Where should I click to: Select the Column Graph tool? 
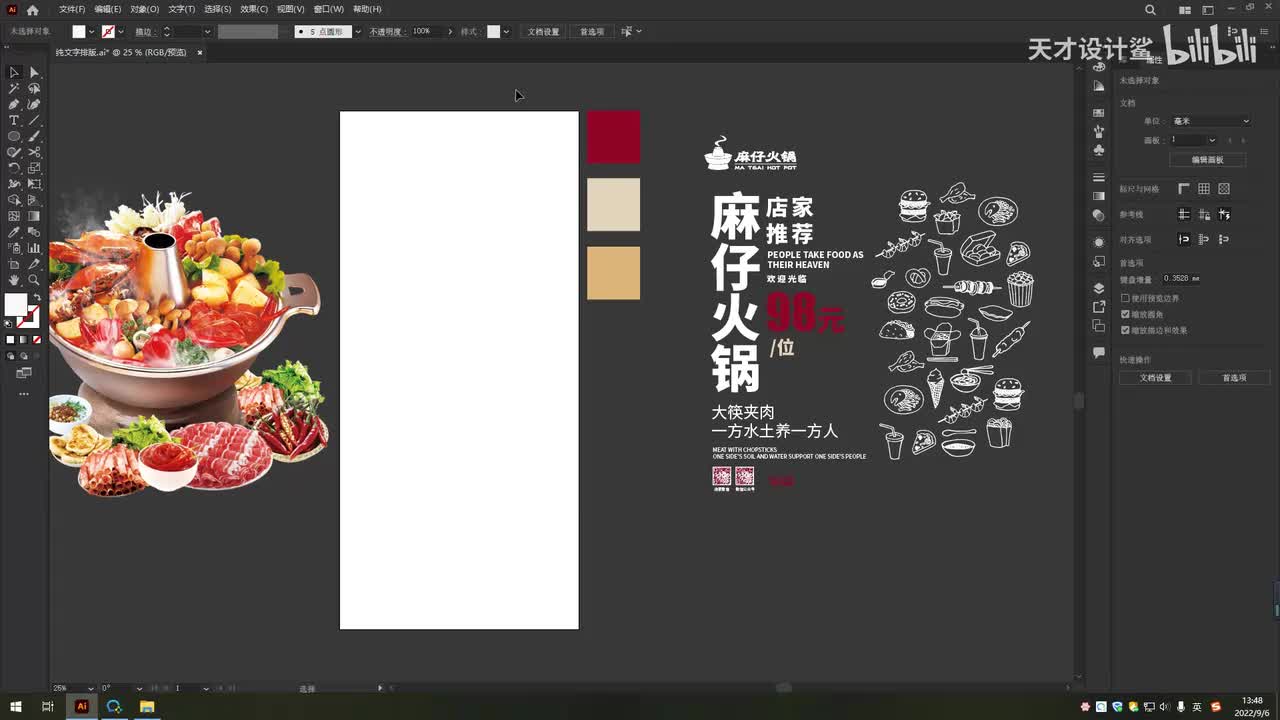point(34,248)
